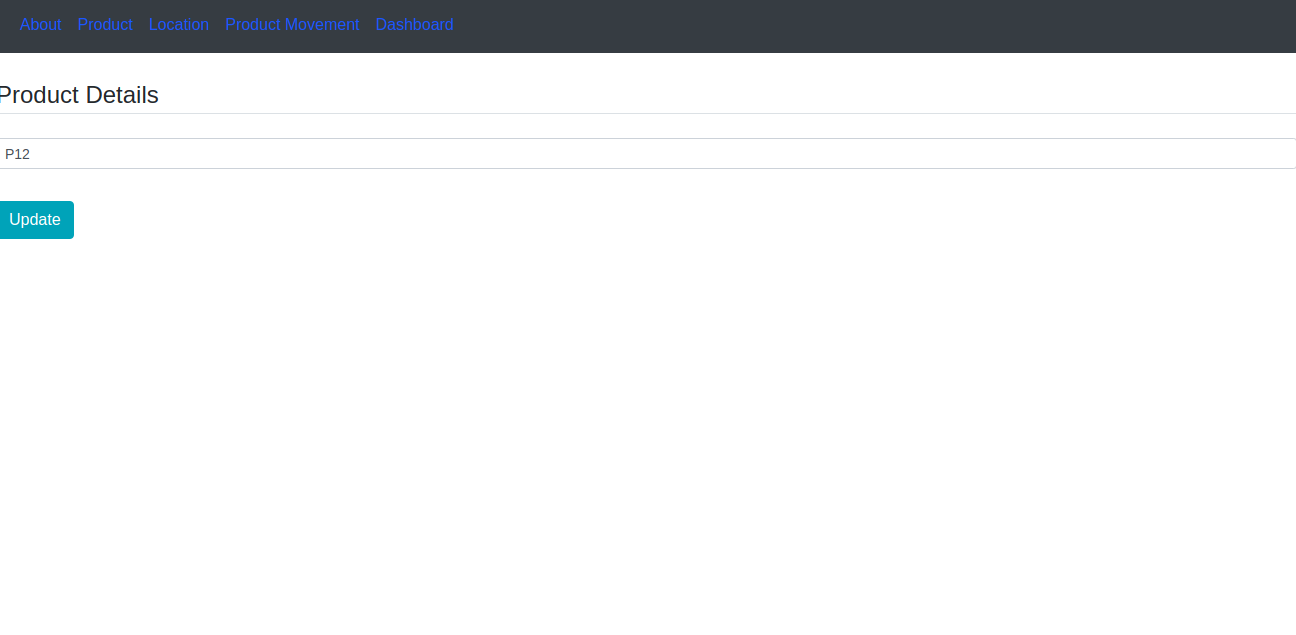Screen dimensions: 1296x635
Task: Click the Update button to save changes
Action: [35, 219]
